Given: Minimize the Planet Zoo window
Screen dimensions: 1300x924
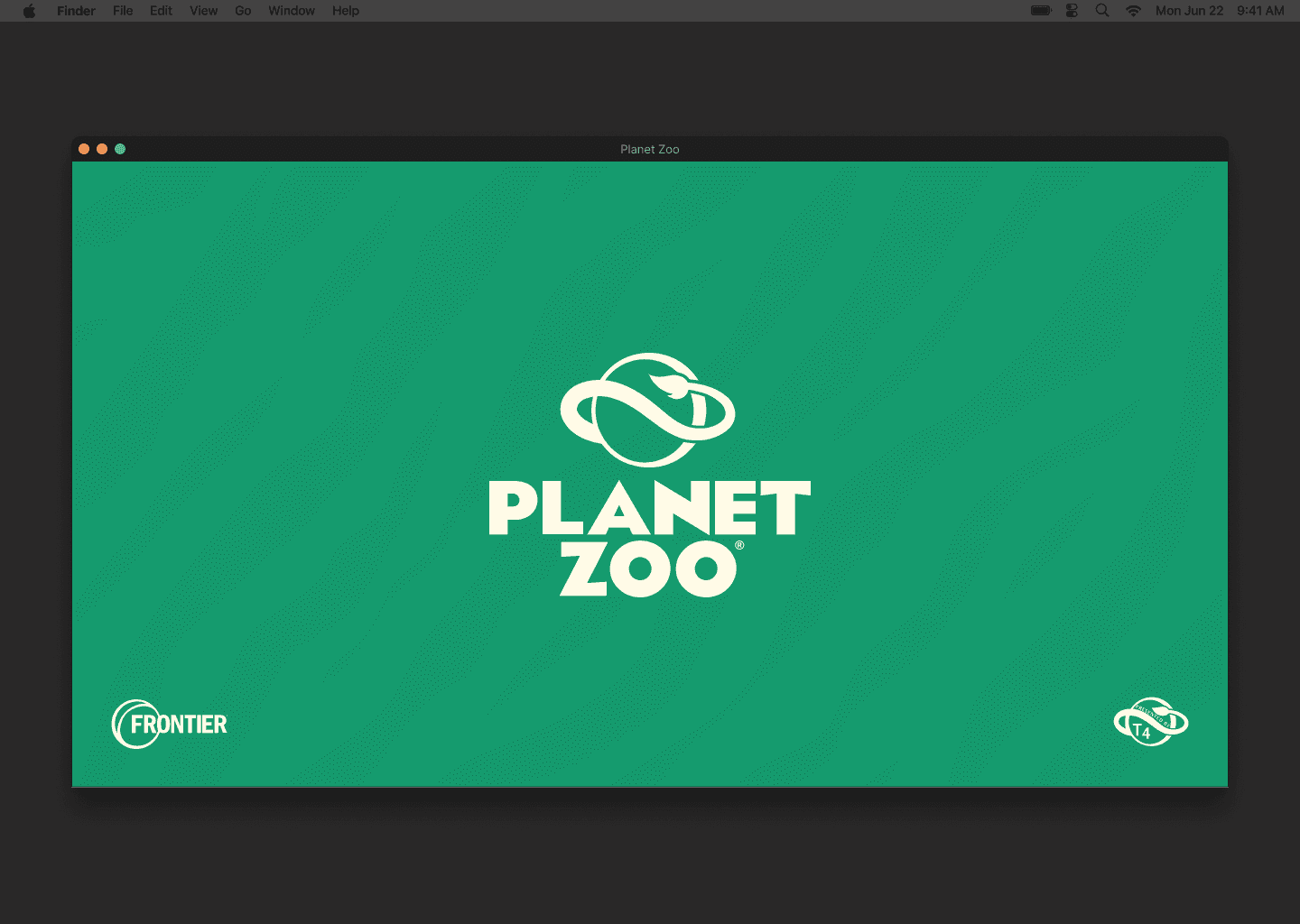Looking at the screenshot, I should pos(102,149).
